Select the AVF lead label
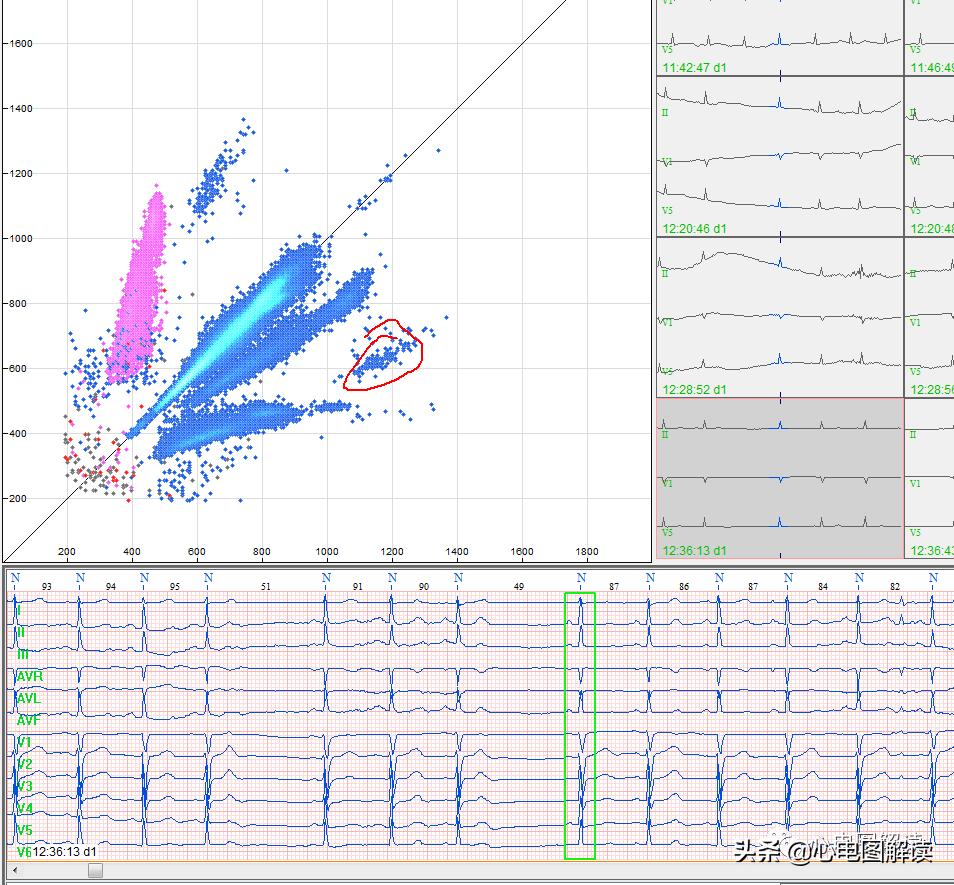The height and width of the screenshot is (885, 954). (x=27, y=719)
